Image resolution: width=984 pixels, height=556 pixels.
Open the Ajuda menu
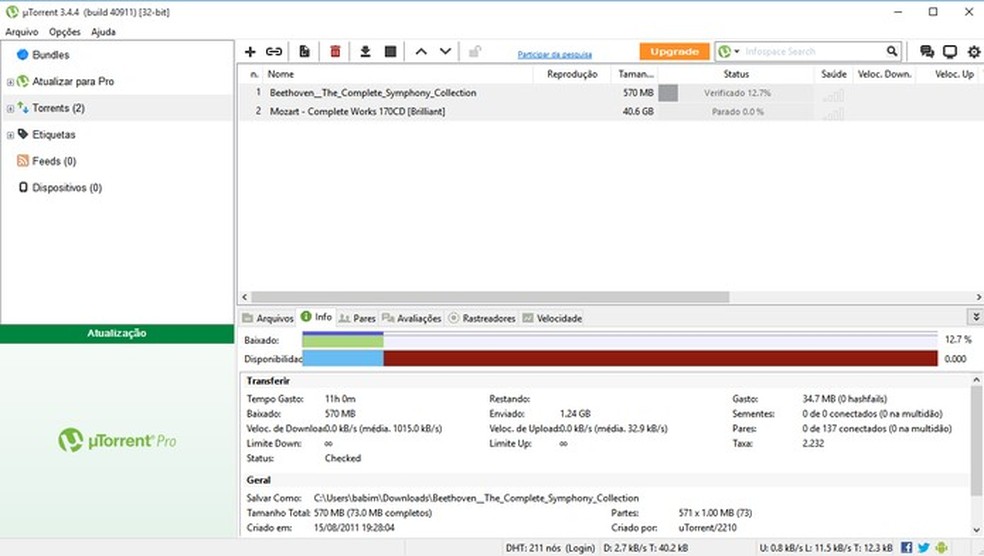click(x=103, y=31)
